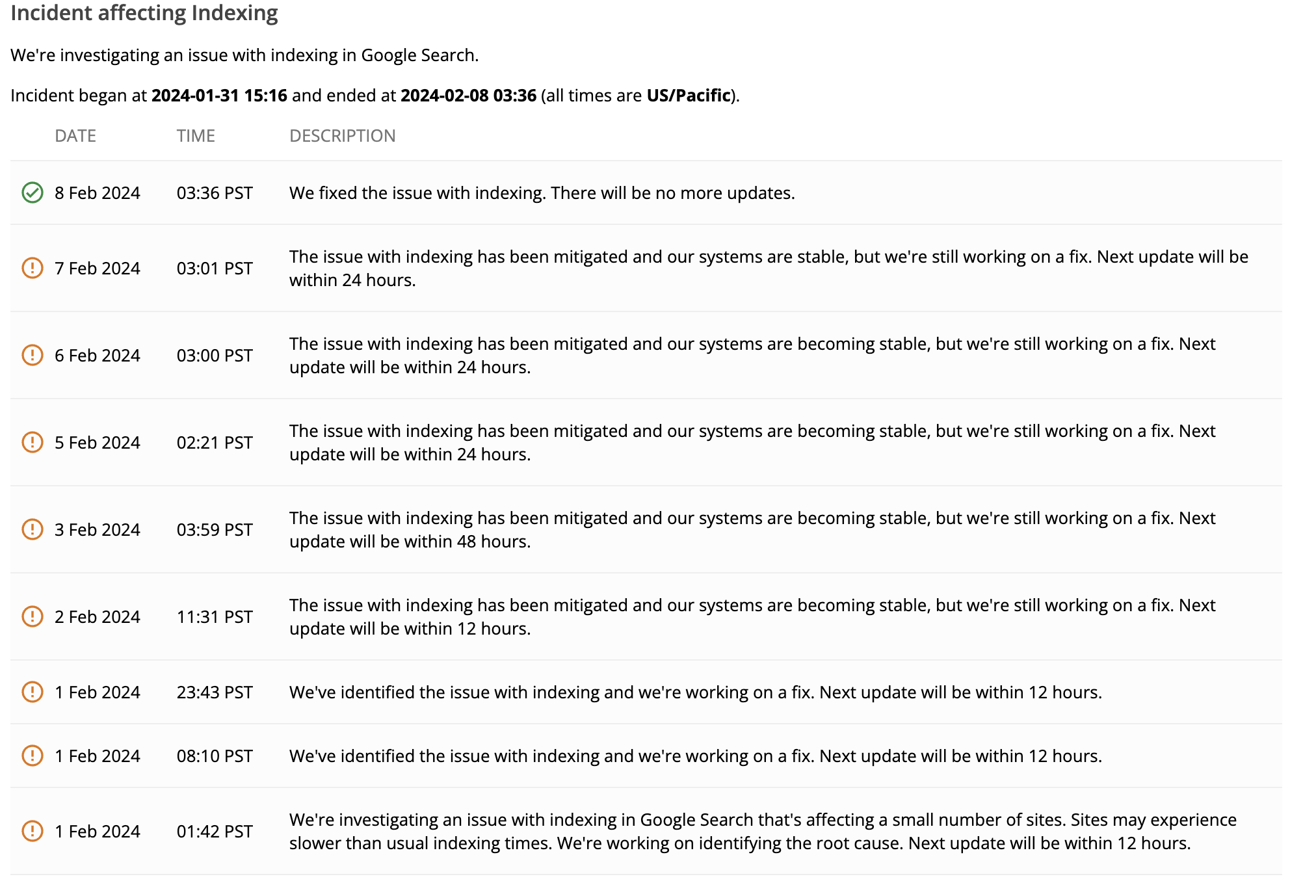
Task: Click the warning icon for 3 Feb 2024
Action: [33, 529]
